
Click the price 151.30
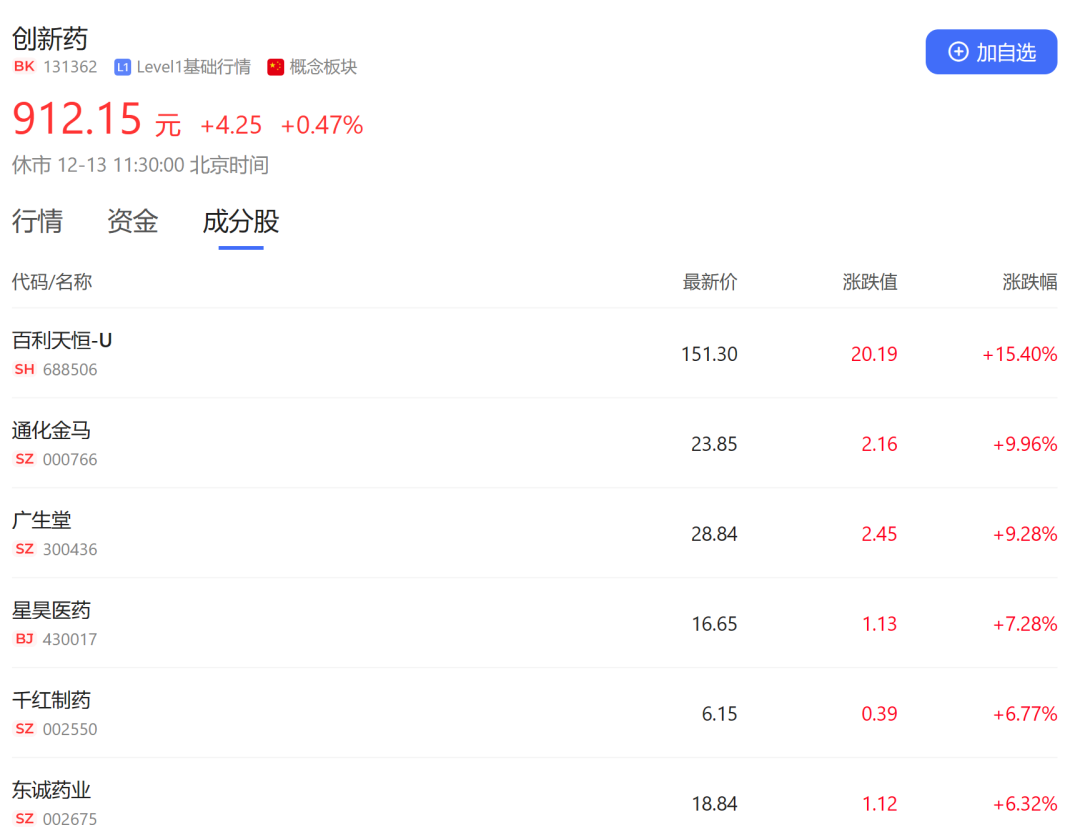[x=709, y=354]
